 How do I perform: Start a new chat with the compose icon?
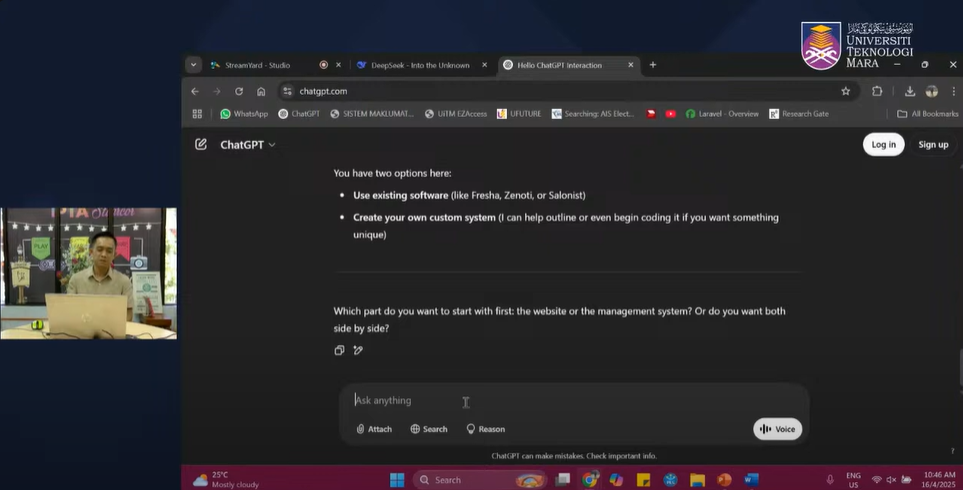pos(201,144)
